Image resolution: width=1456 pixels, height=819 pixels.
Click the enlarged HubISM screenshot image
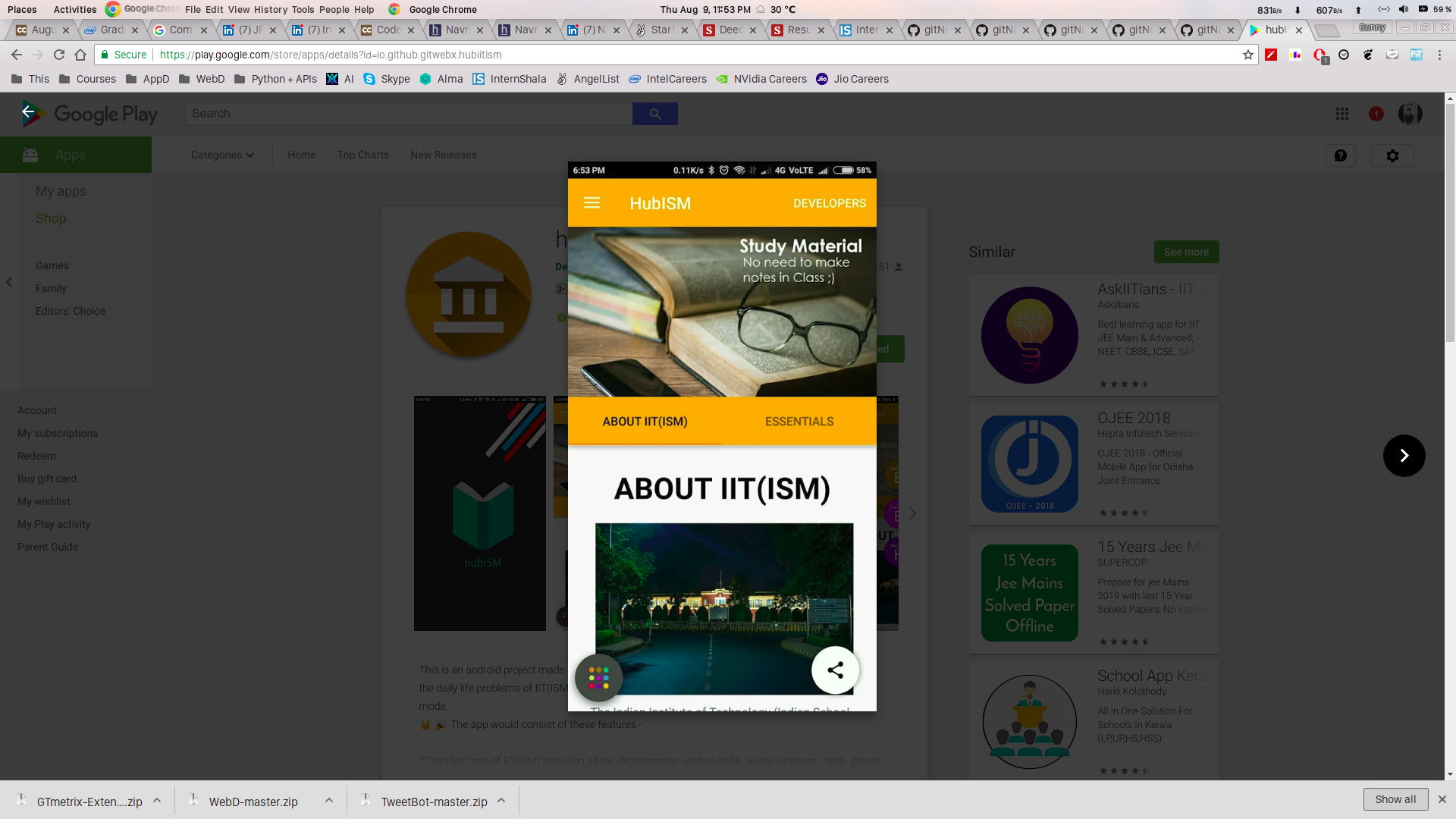coord(722,436)
